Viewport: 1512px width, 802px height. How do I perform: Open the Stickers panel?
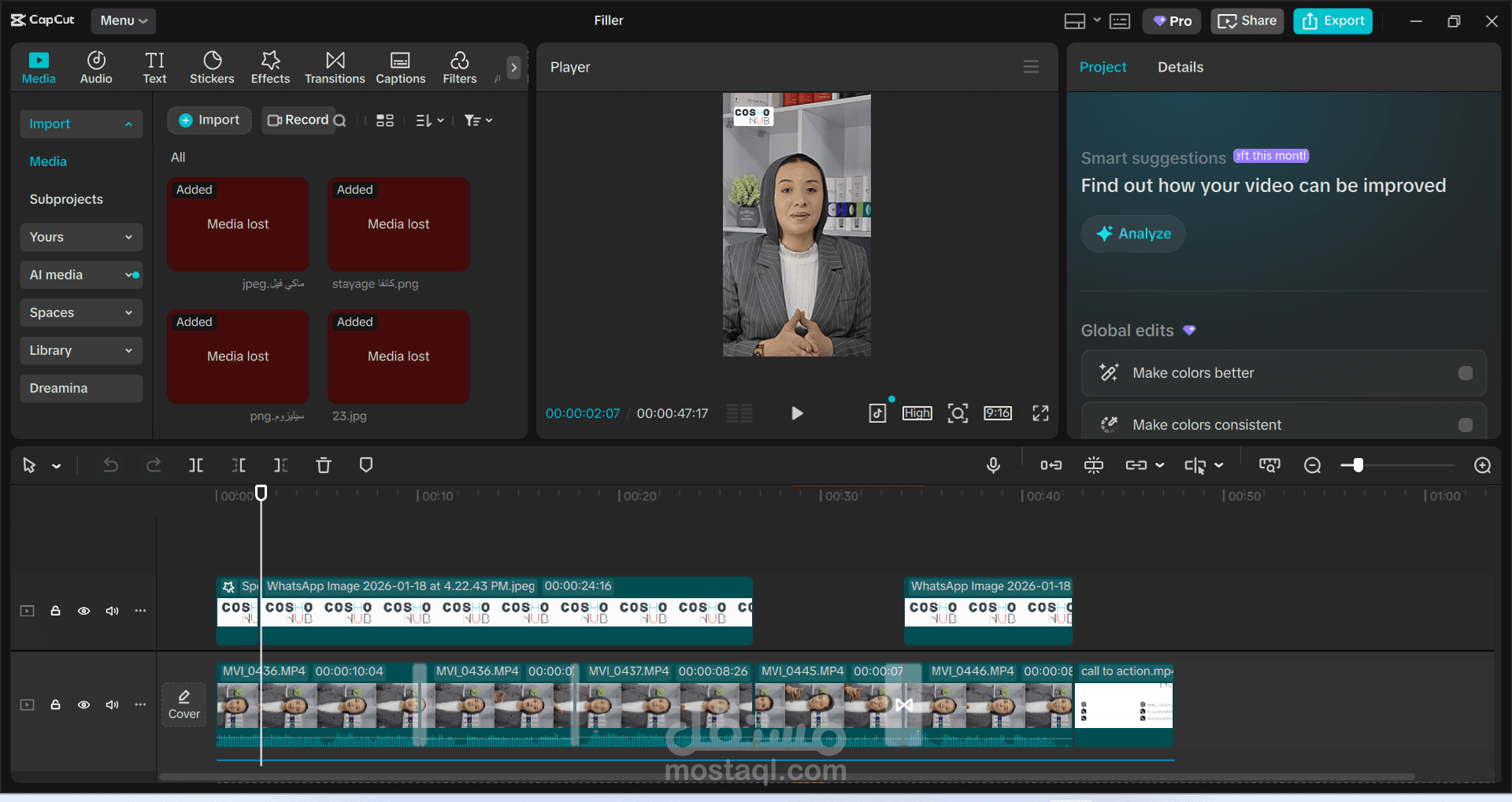[211, 68]
